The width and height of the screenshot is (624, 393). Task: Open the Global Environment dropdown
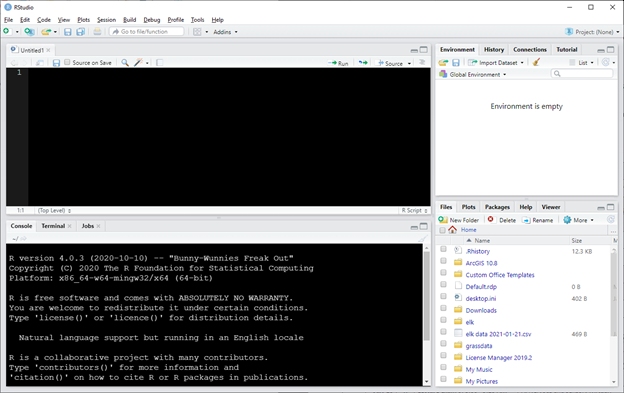pos(473,74)
